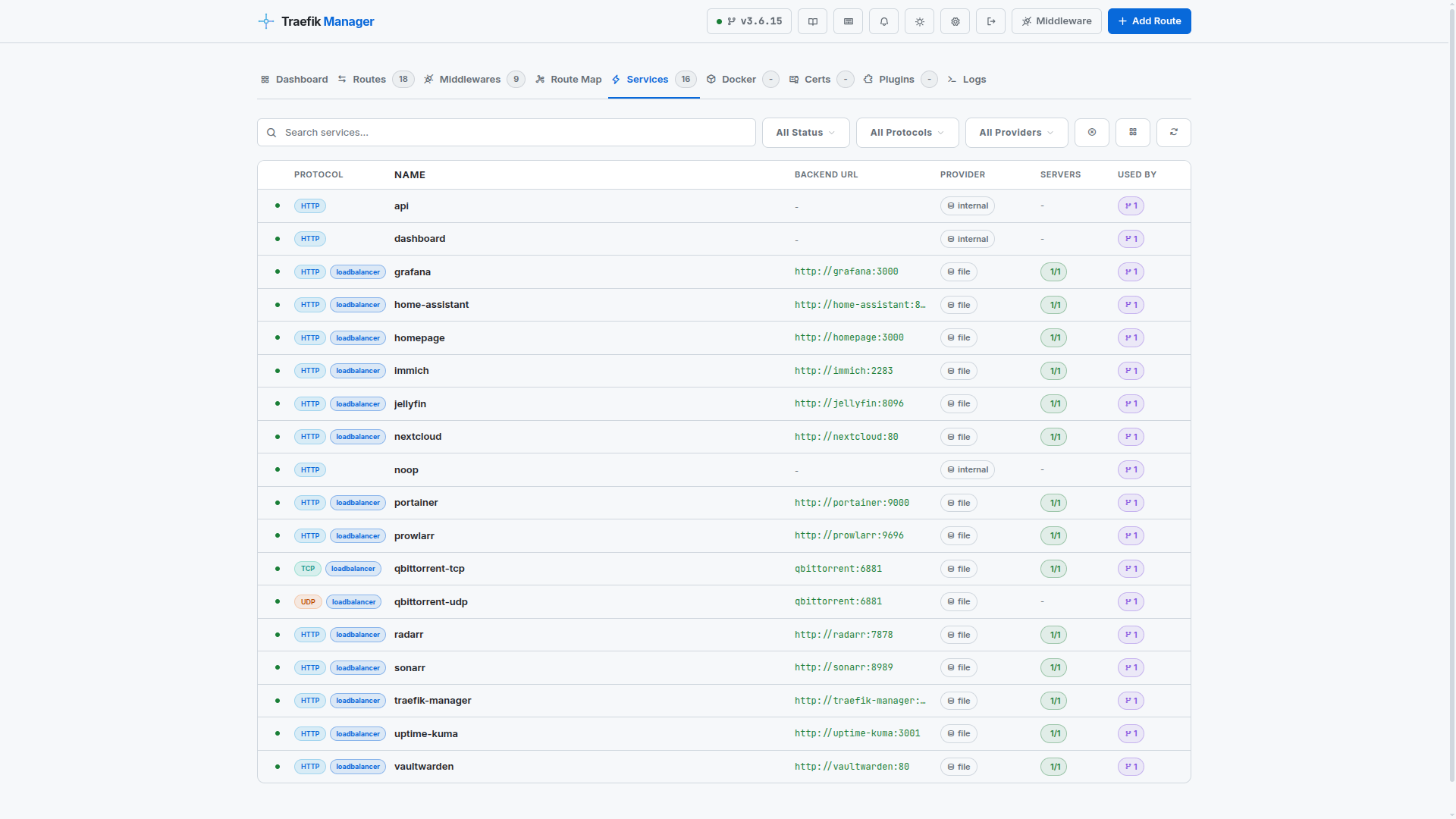Viewport: 1456px width, 819px height.
Task: Click the prowlarr service name
Action: [x=414, y=536]
